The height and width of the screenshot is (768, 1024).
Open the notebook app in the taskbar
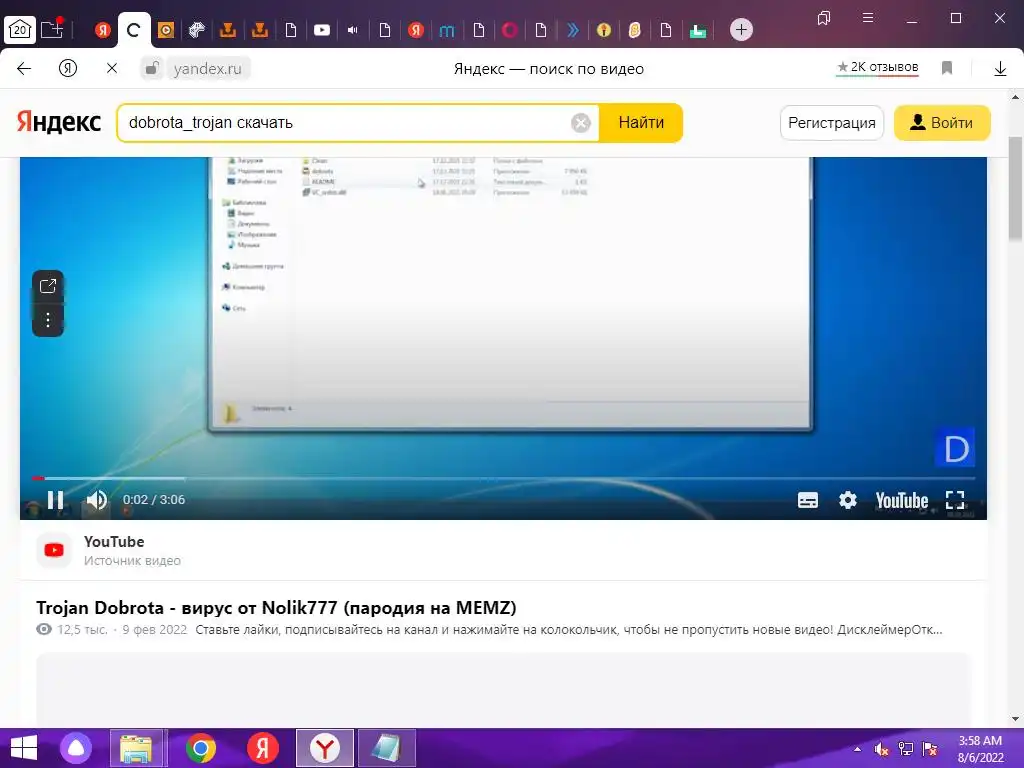tap(387, 748)
